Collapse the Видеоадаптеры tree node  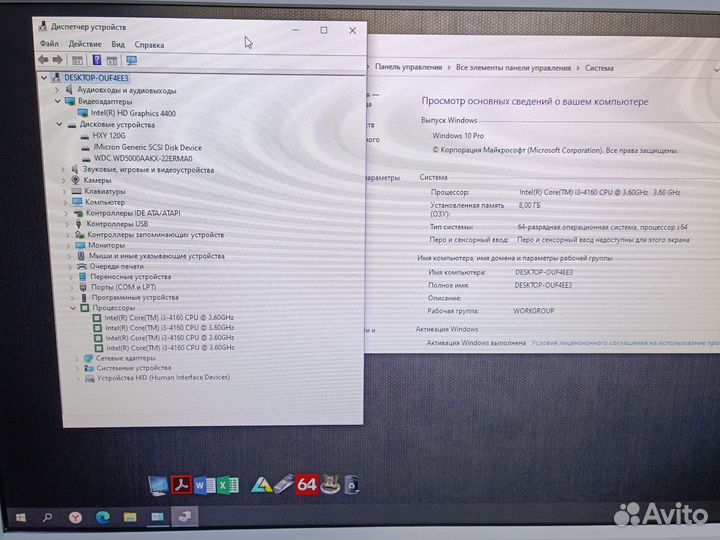(58, 101)
